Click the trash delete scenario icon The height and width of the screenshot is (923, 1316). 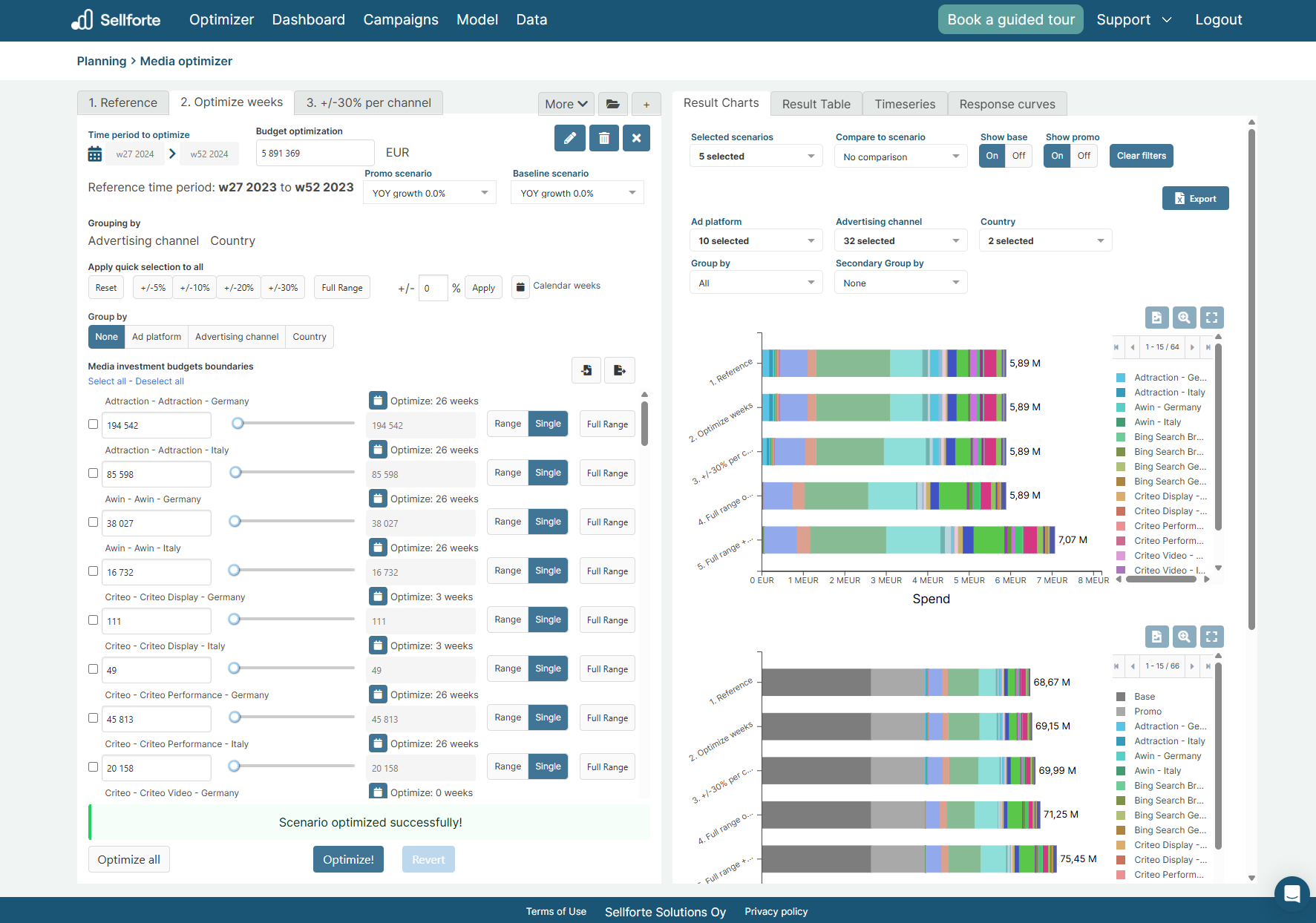pos(603,138)
